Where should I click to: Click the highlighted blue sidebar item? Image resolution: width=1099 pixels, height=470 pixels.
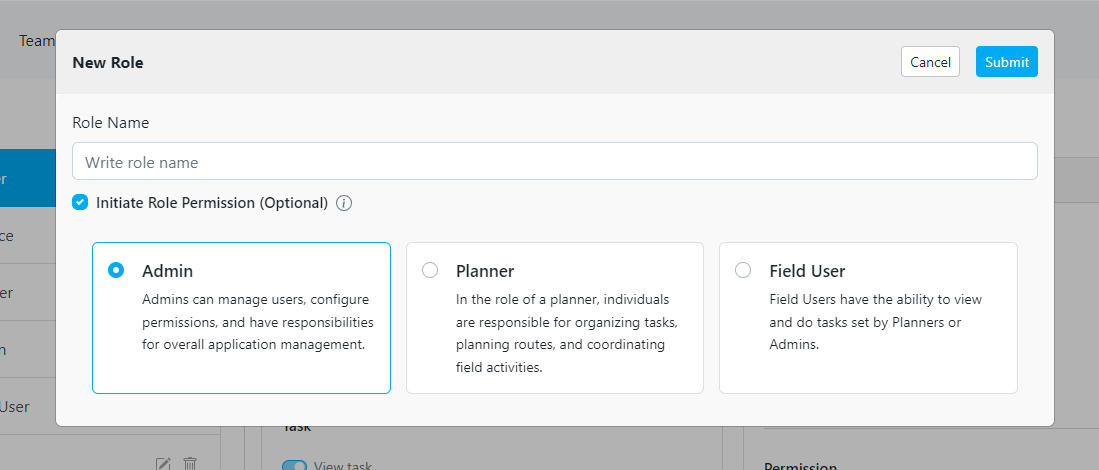(x=27, y=179)
